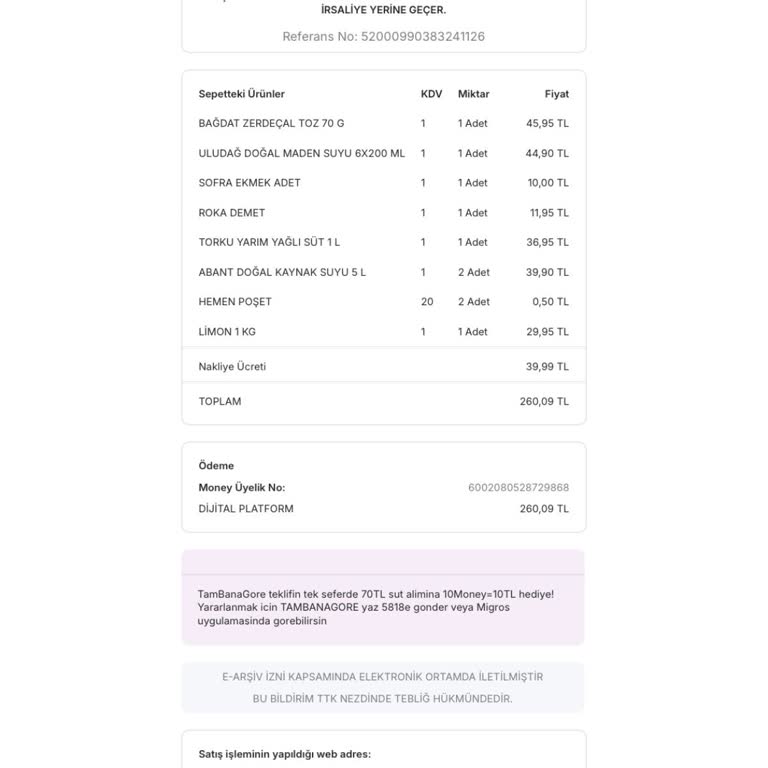Click the HEMEN POŞET item row
Screen dimensions: 768x768
(384, 302)
